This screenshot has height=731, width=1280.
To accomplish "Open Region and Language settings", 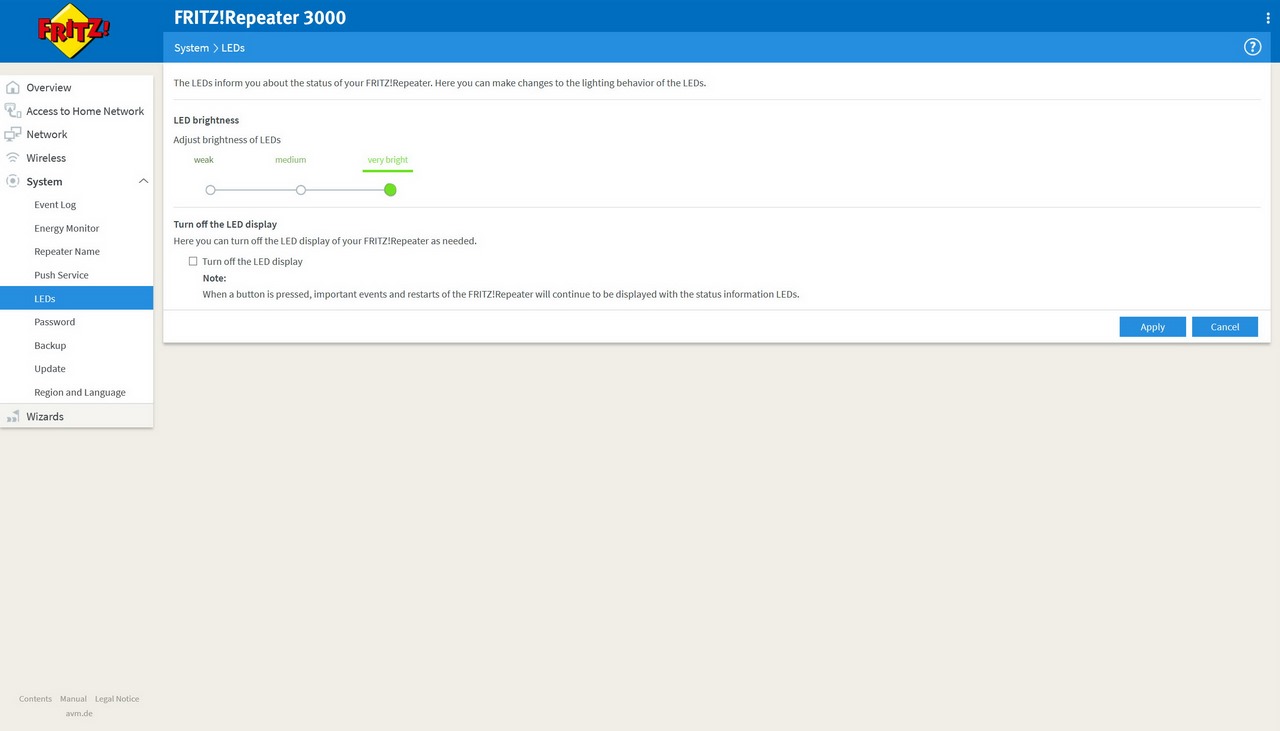I will (77, 392).
